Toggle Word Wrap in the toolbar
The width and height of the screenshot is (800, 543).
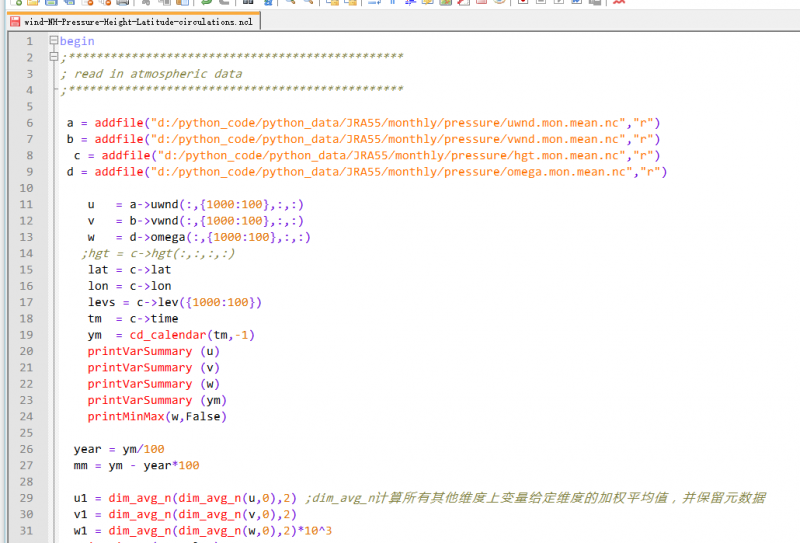(373, 2)
